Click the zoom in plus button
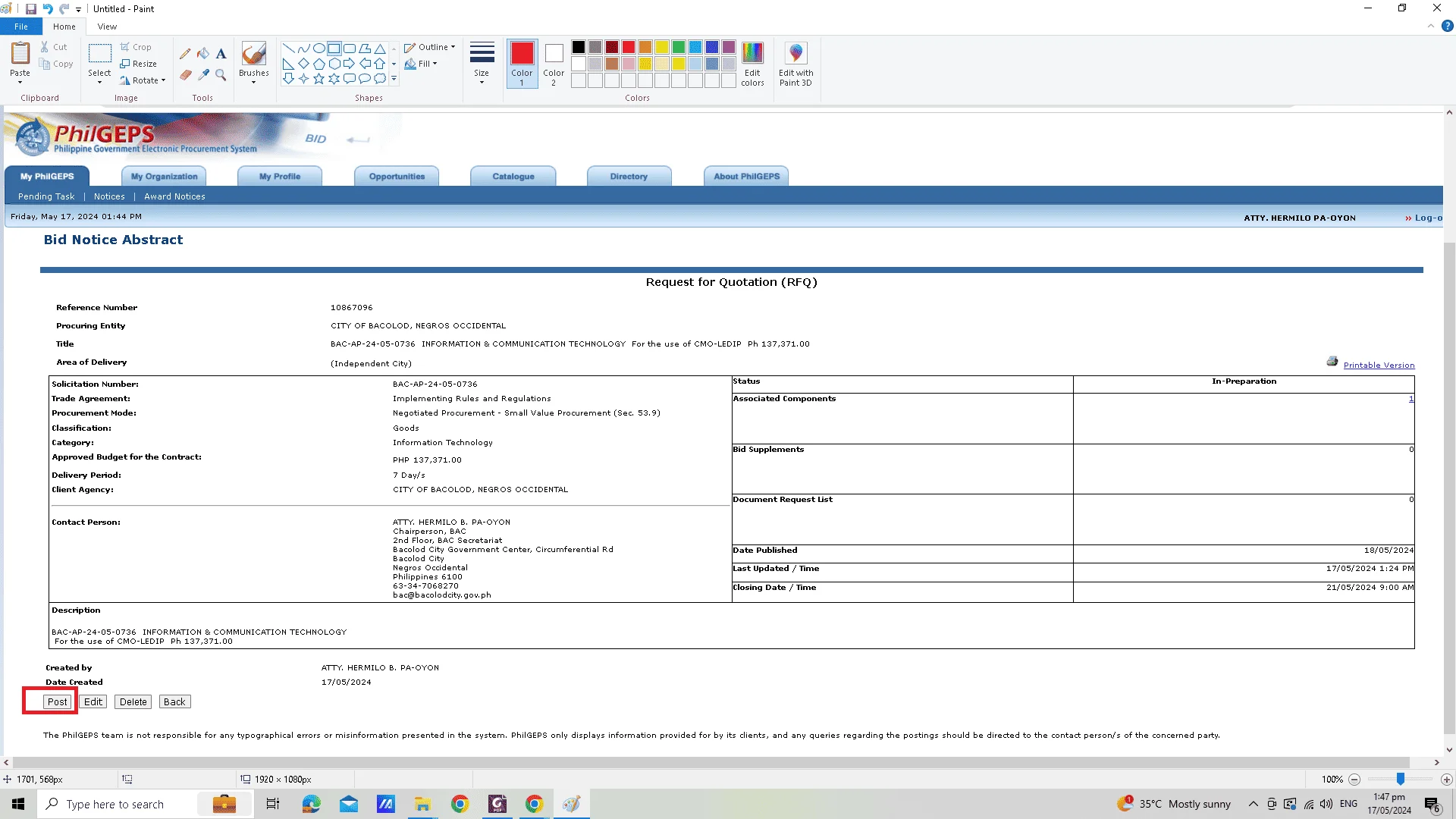 point(1446,780)
